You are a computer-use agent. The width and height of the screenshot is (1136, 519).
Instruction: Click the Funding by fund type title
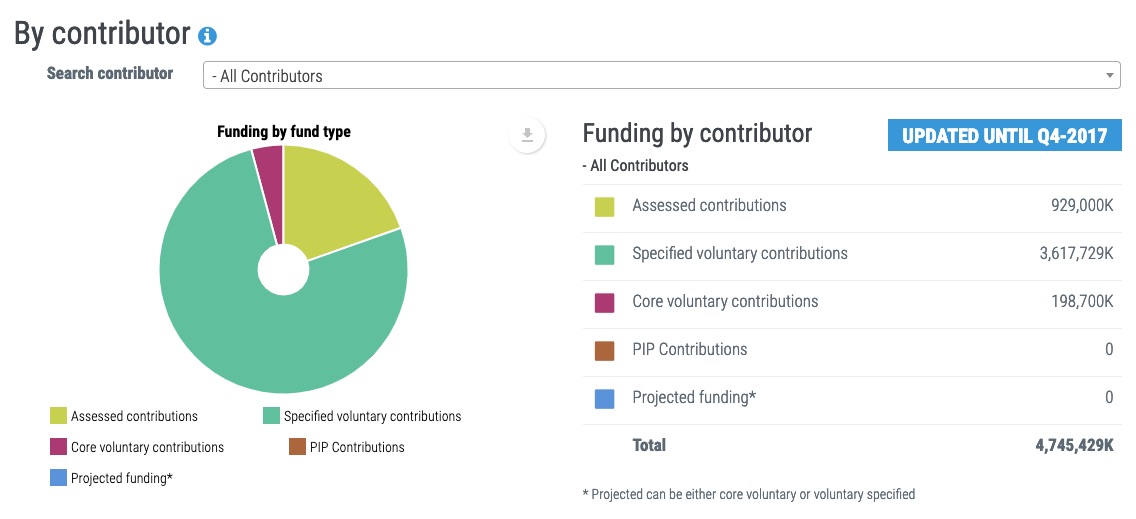pyautogui.click(x=284, y=131)
